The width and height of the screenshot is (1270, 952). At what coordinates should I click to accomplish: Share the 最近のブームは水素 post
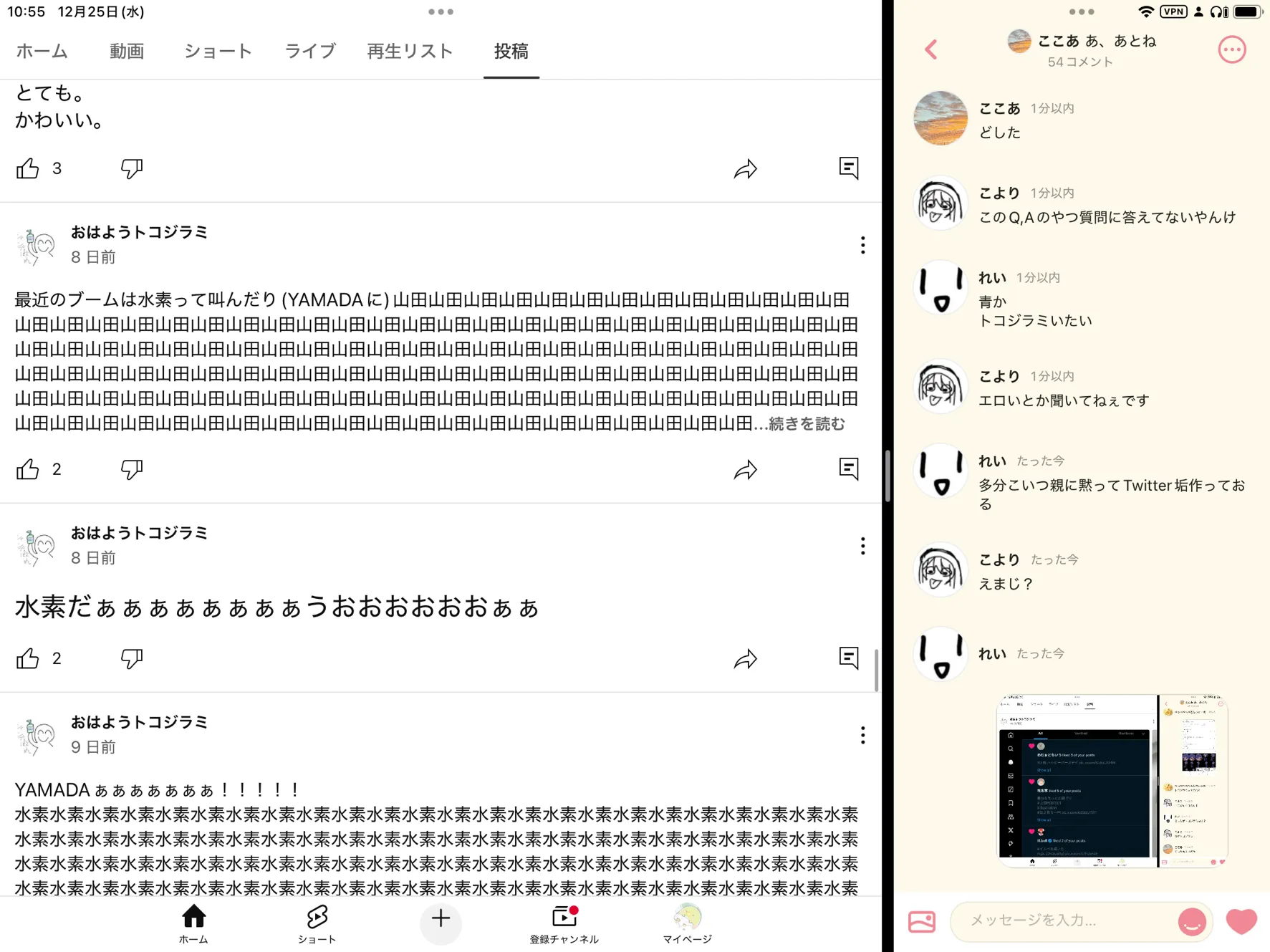746,469
